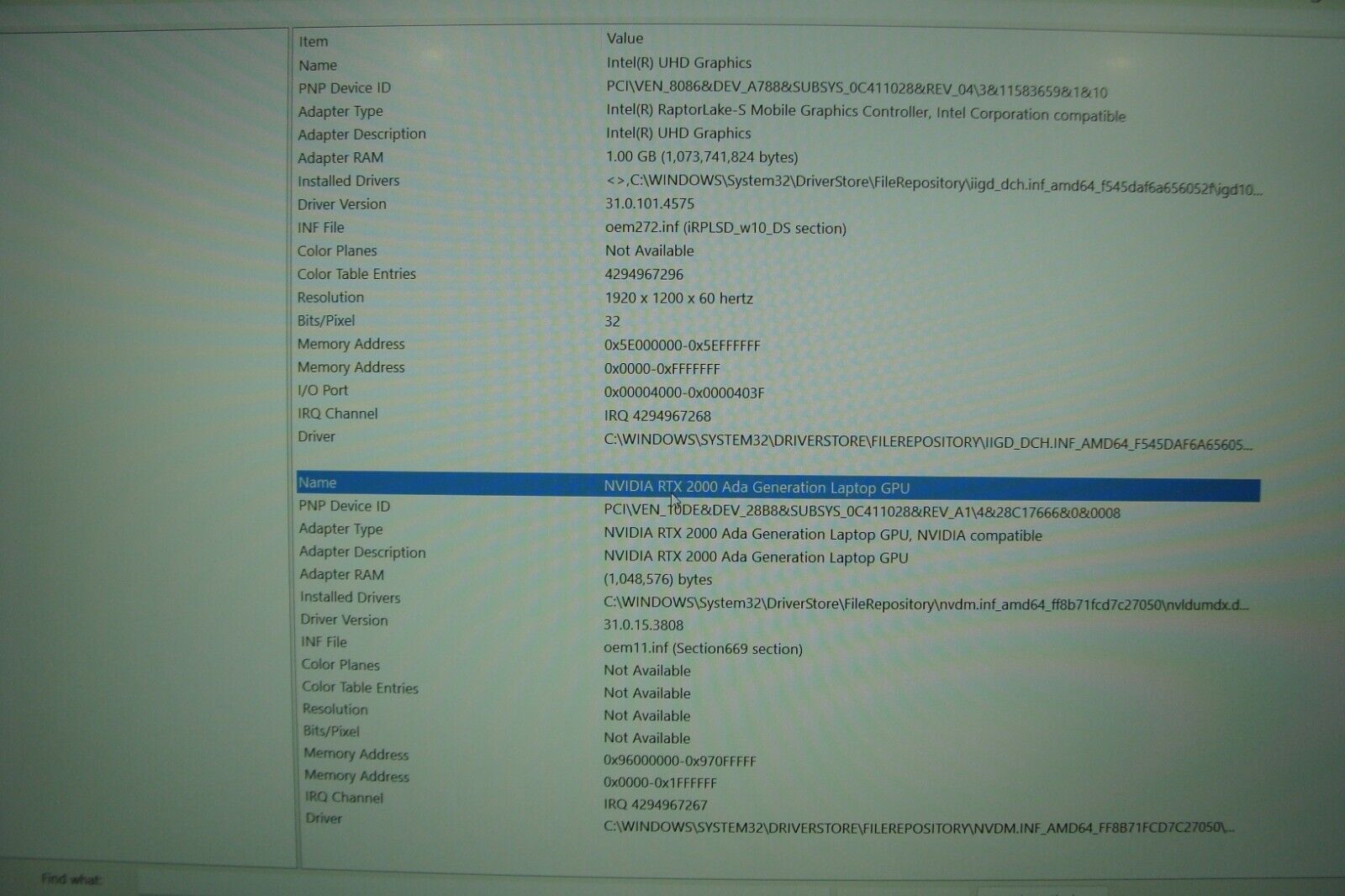Click IRQ Channel value IRQ 4294967268
This screenshot has width=1345, height=896.
tap(657, 416)
